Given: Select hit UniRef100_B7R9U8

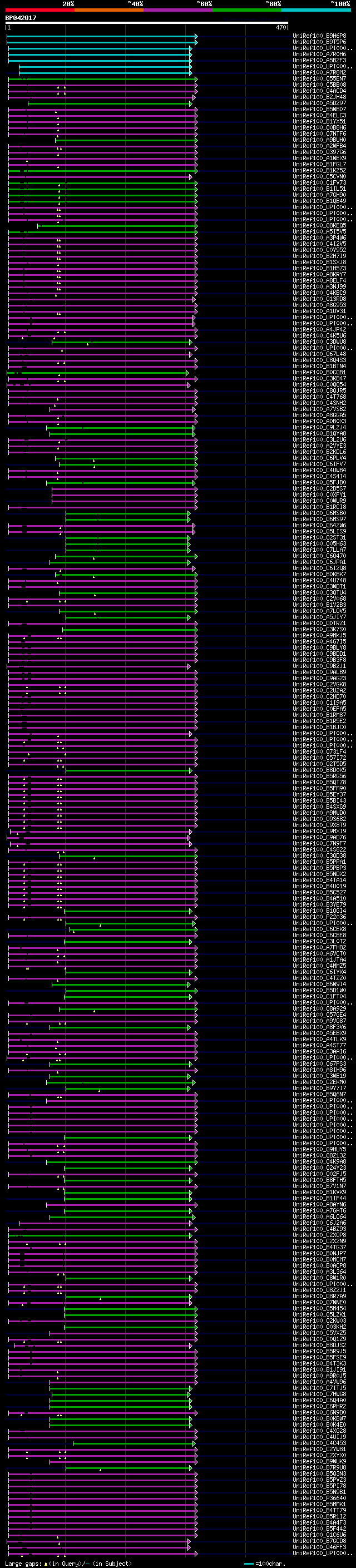Looking at the screenshot, I should 319,1467.
